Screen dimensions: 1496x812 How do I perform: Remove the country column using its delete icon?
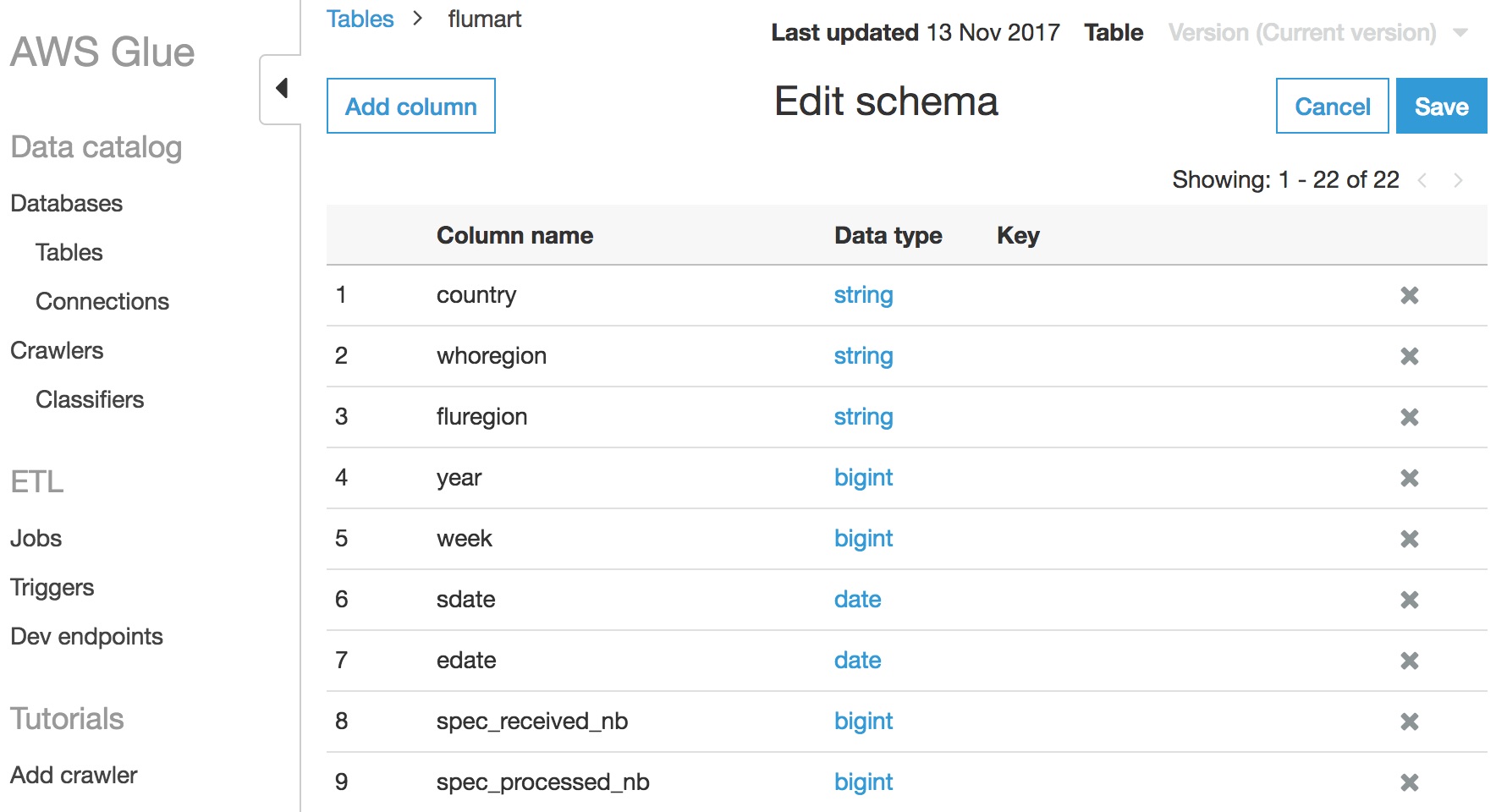pyautogui.click(x=1410, y=295)
